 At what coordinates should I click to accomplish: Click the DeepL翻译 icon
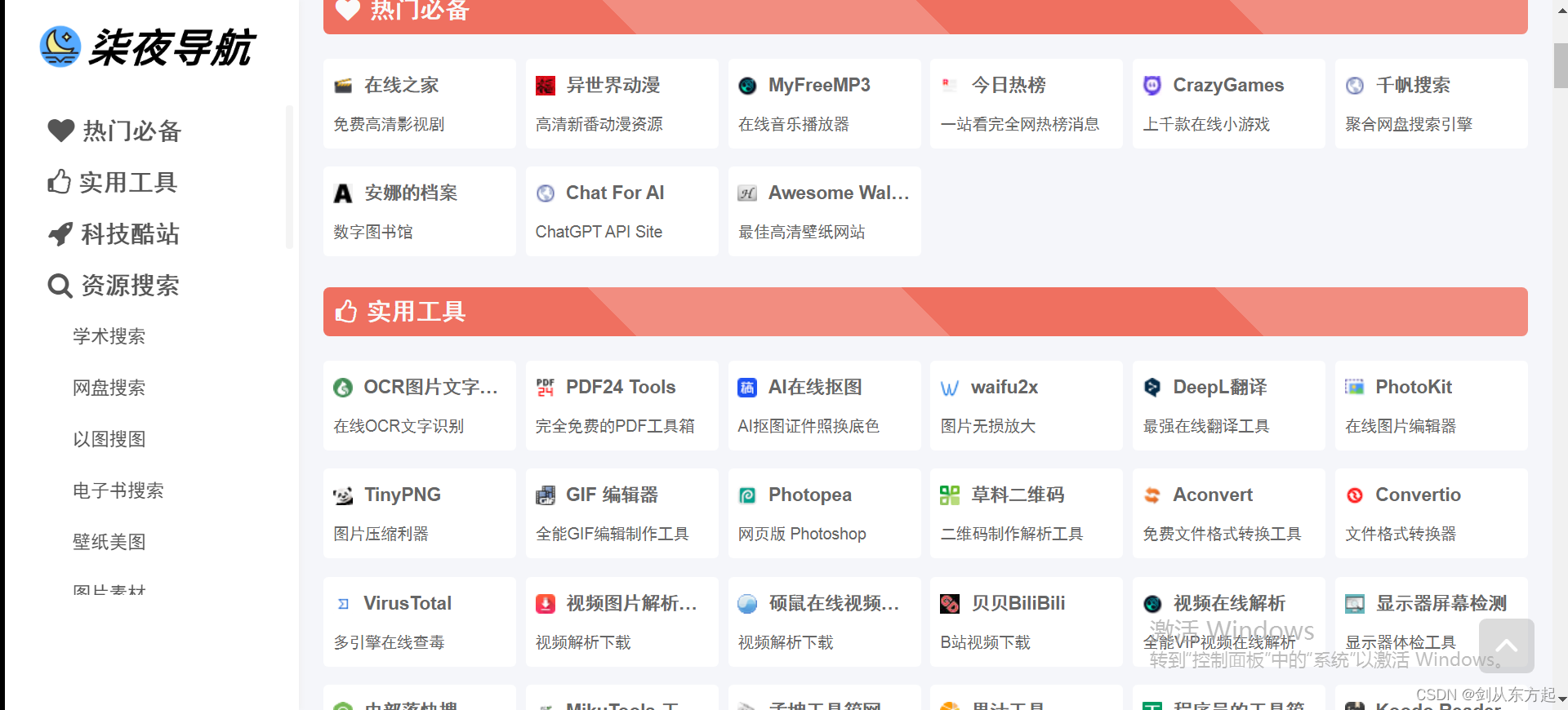click(x=1152, y=388)
